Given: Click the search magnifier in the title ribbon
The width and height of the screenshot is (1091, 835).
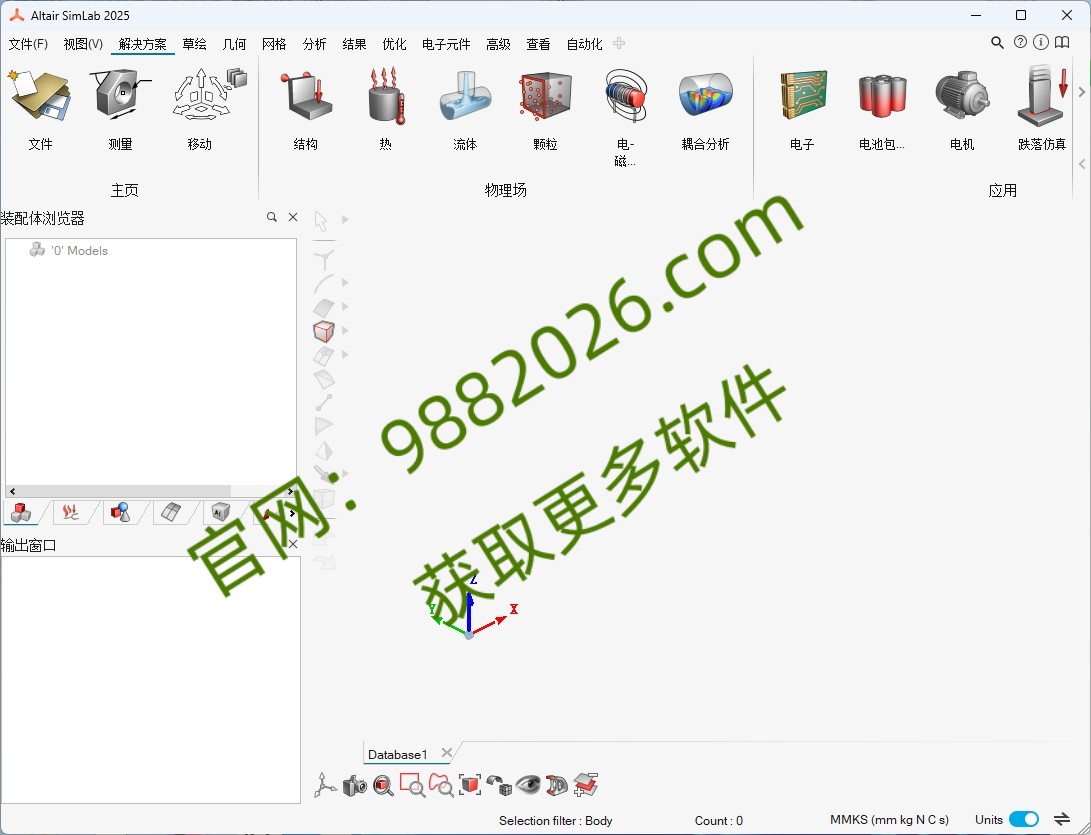Looking at the screenshot, I should [997, 43].
